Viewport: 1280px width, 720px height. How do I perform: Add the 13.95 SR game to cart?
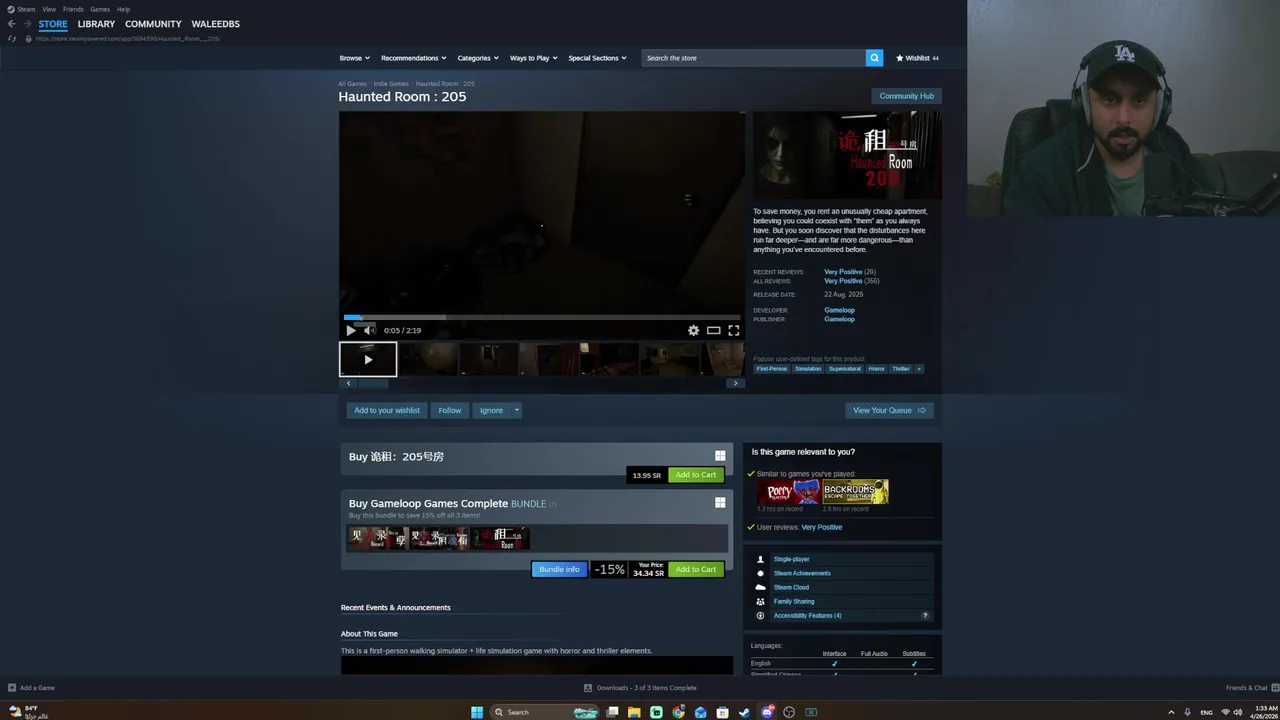696,475
